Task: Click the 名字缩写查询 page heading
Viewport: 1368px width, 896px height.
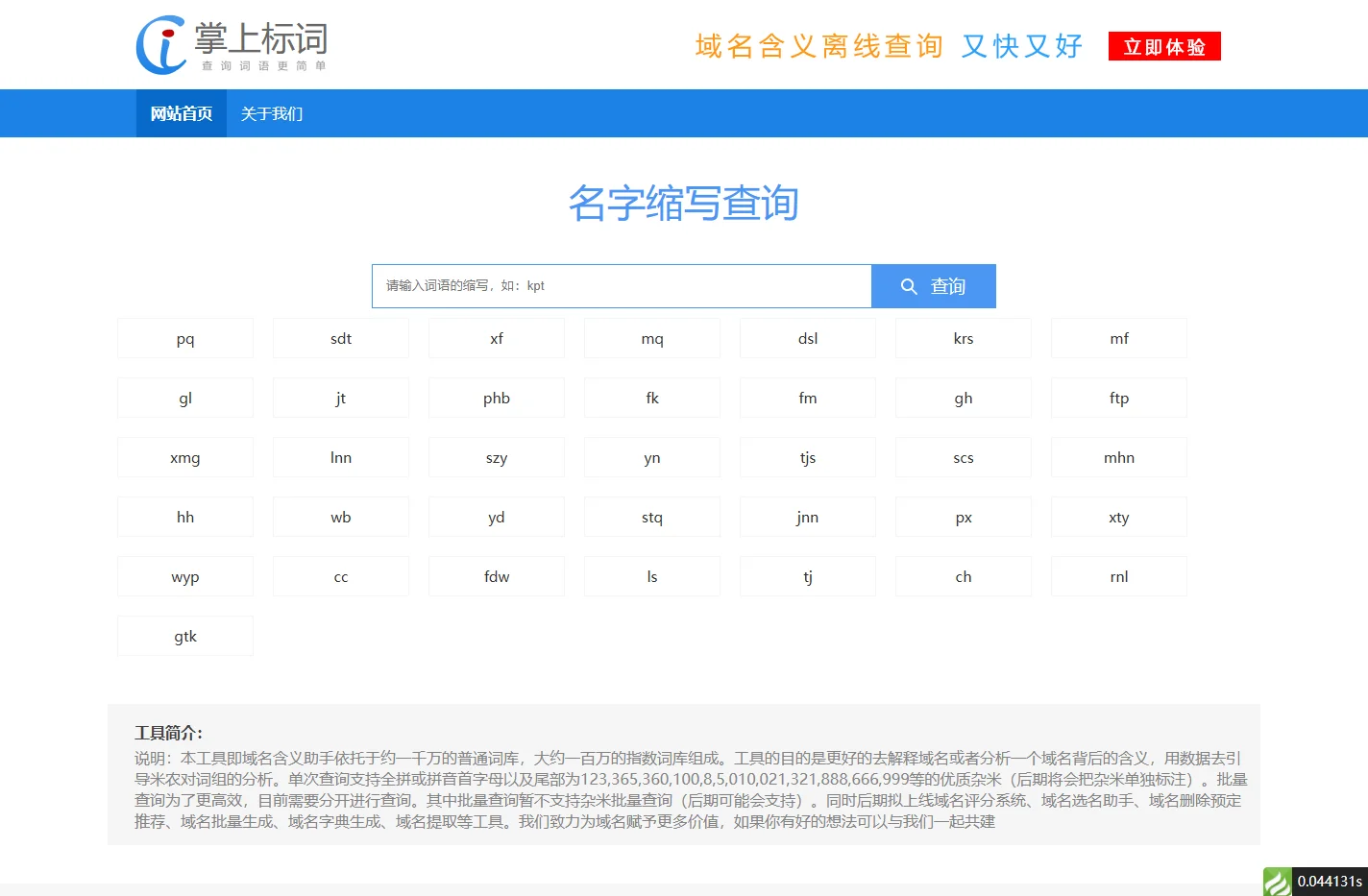Action: point(683,204)
